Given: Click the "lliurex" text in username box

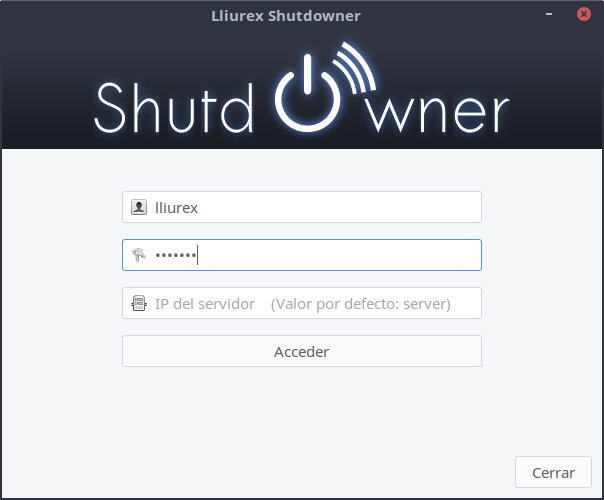Looking at the screenshot, I should (x=176, y=208).
